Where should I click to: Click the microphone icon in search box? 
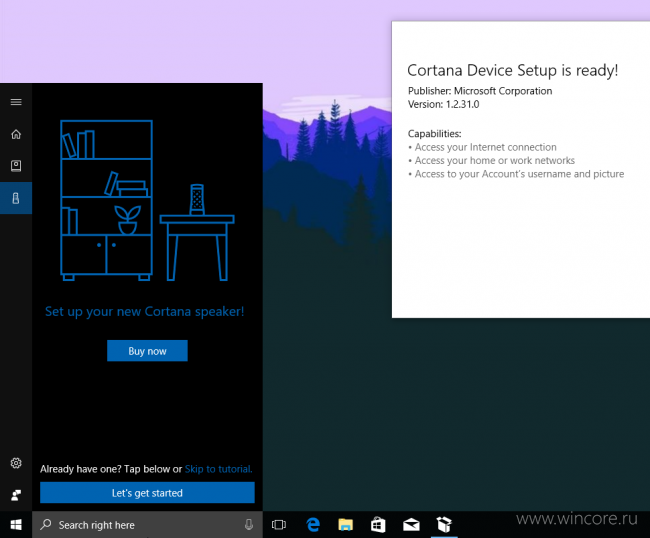pos(249,525)
